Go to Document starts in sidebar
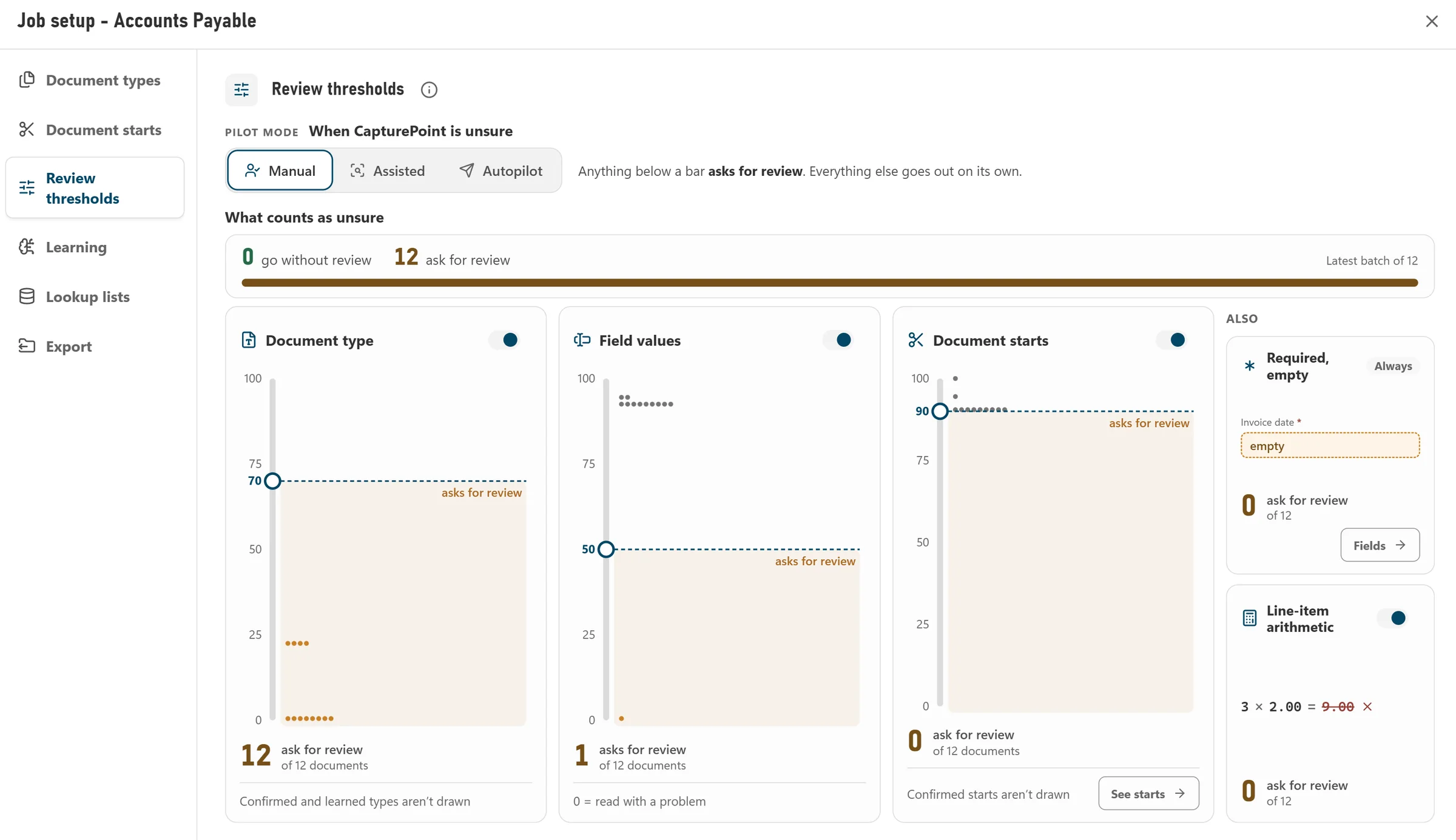 [x=95, y=130]
